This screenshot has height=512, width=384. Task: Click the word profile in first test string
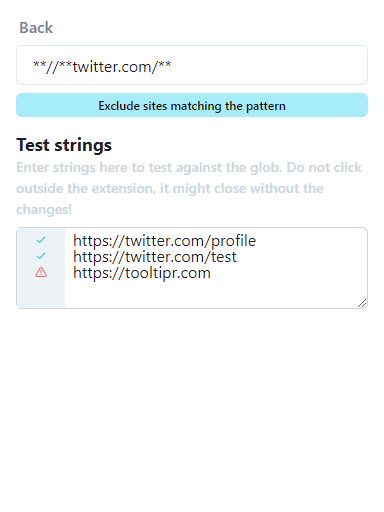[x=234, y=241]
